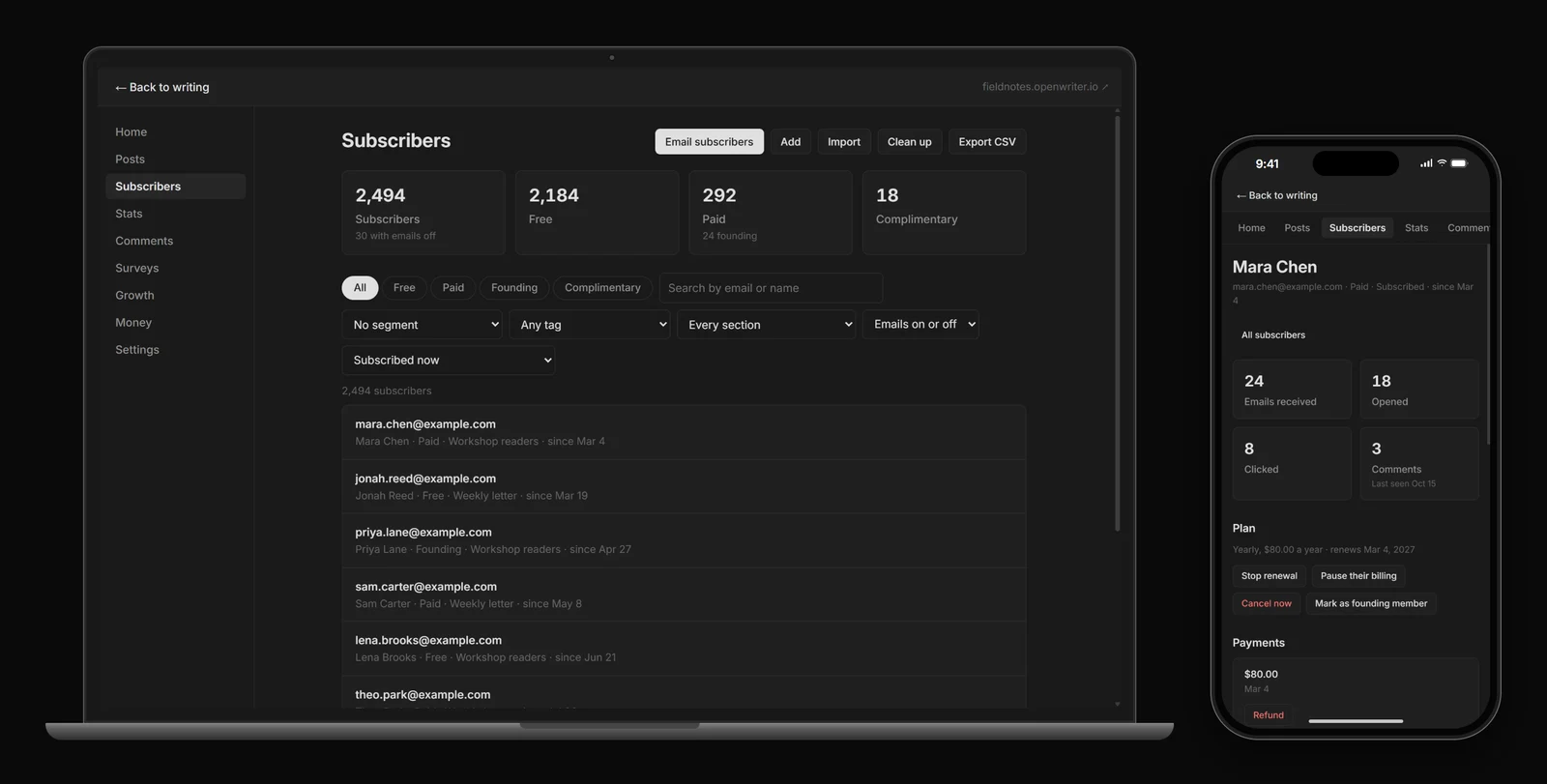This screenshot has width=1547, height=784.
Task: Open Emails on or off dropdown
Action: pos(920,325)
